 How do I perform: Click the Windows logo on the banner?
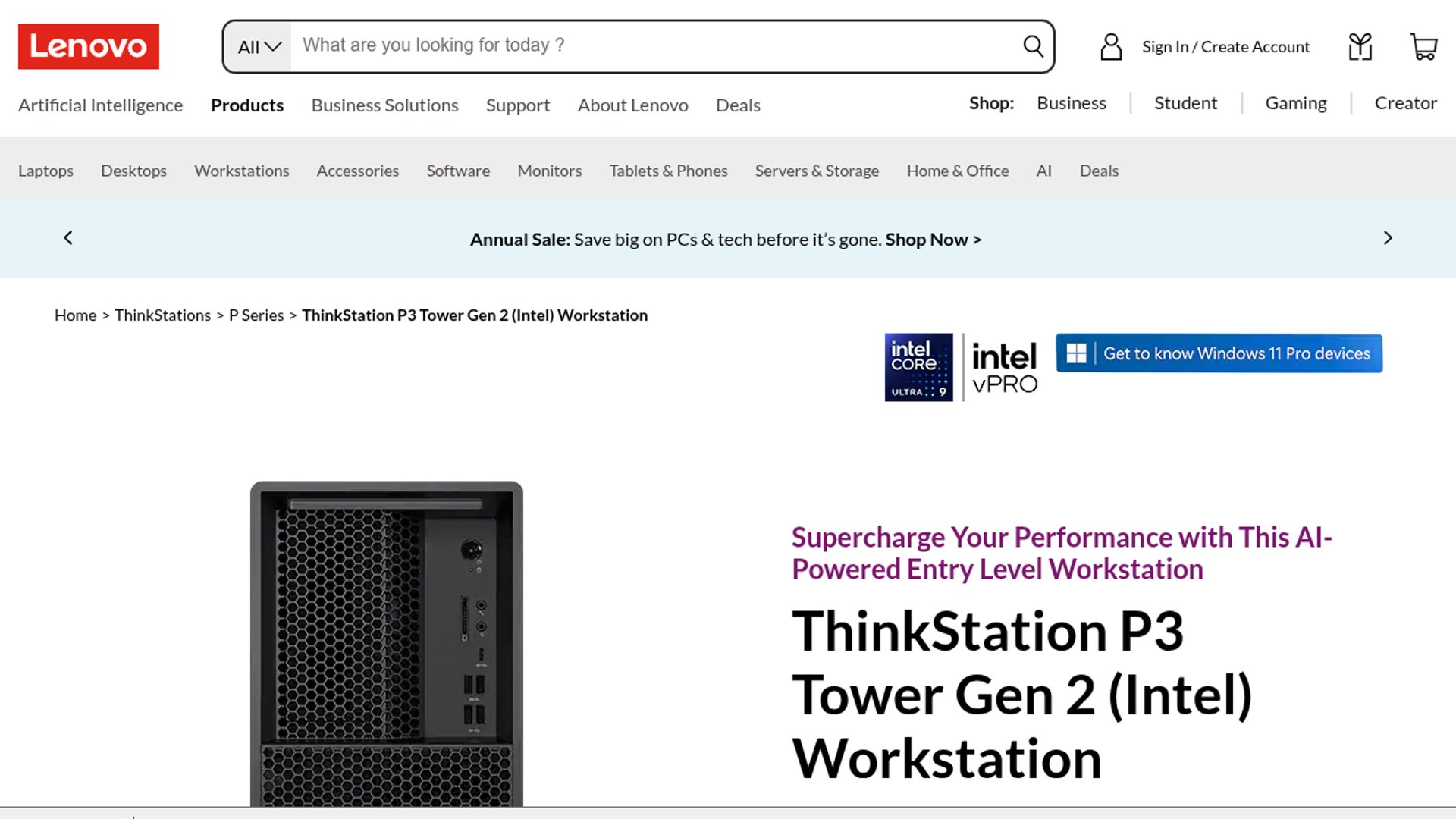[x=1076, y=353]
